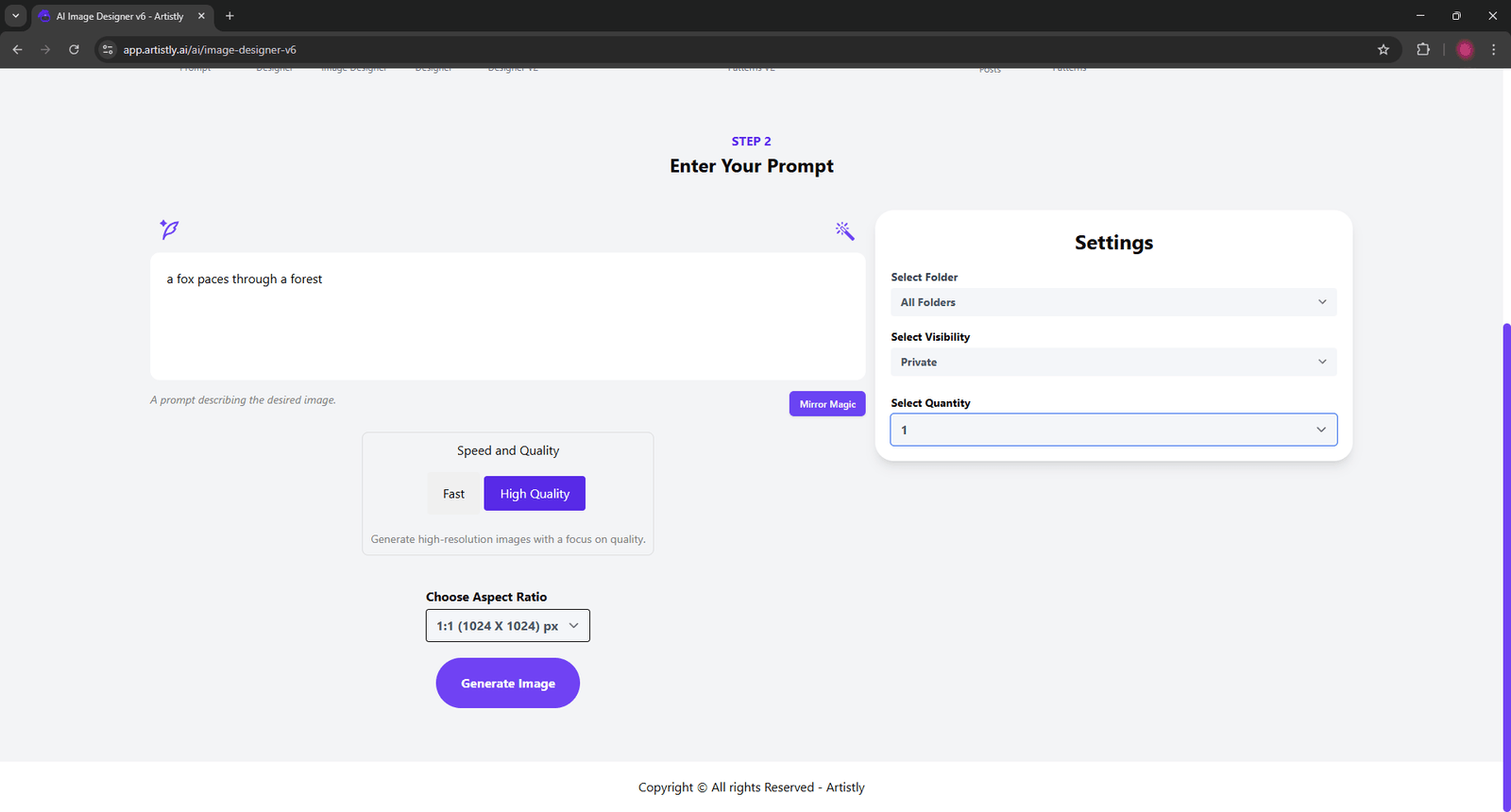Expand the Select Visibility dropdown

click(x=1112, y=363)
